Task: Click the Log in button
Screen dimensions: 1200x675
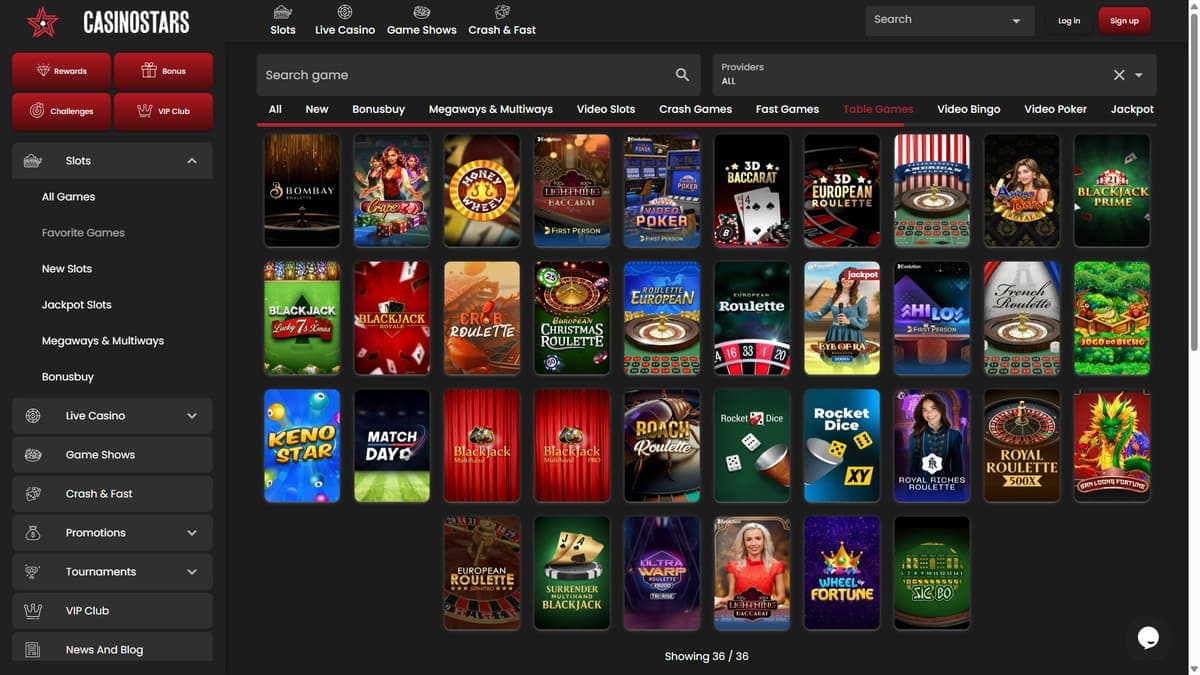Action: pos(1069,21)
